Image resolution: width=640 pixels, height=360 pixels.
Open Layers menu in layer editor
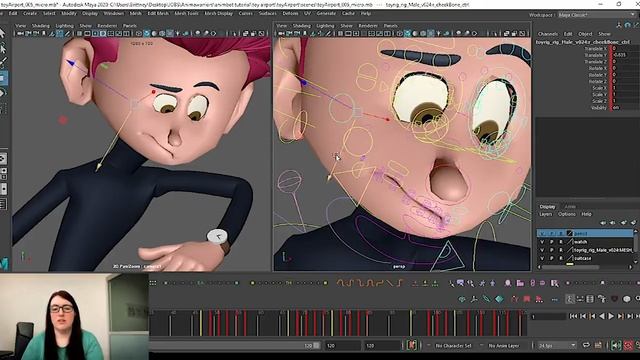coord(546,214)
